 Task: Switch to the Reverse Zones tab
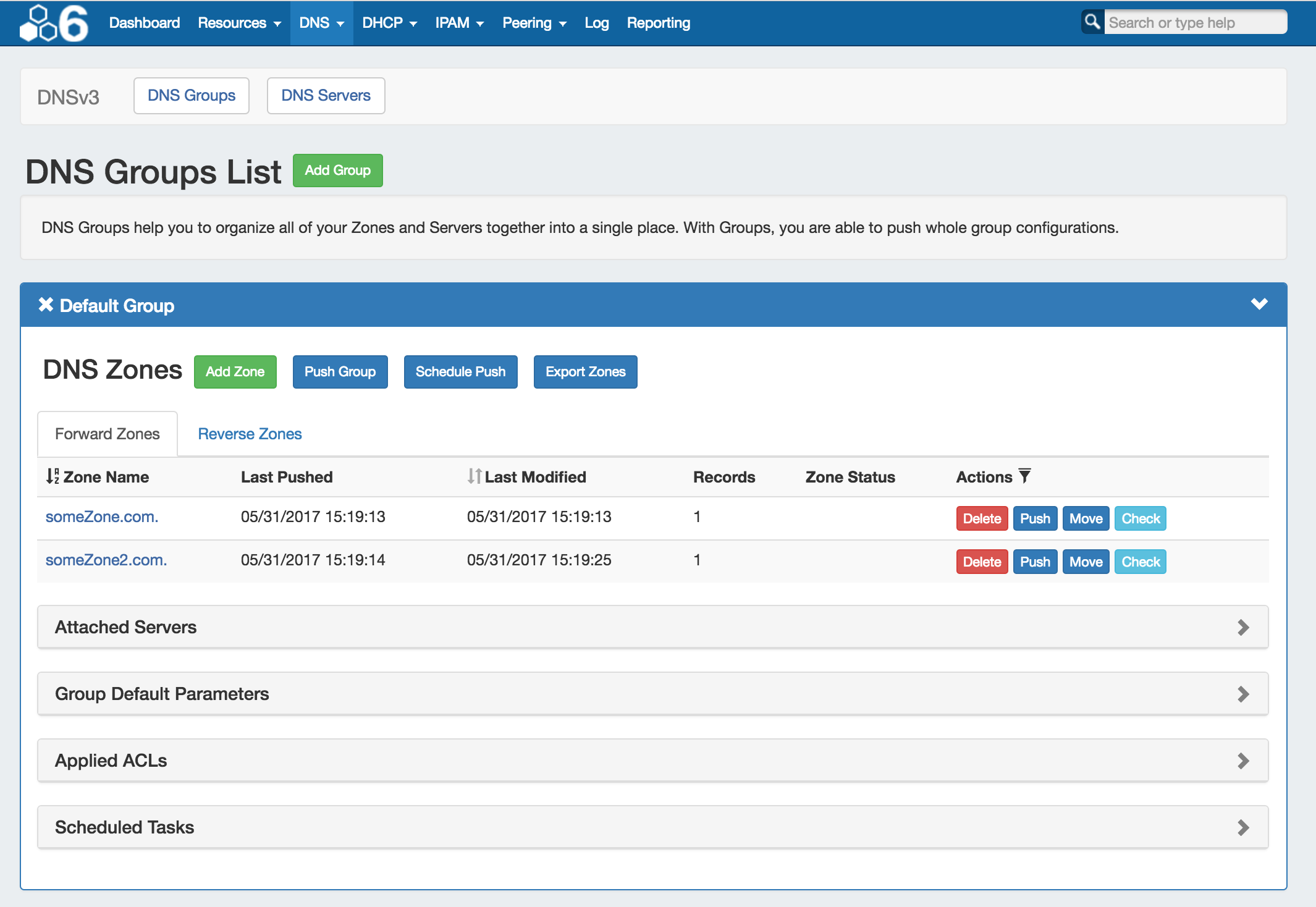tap(250, 434)
